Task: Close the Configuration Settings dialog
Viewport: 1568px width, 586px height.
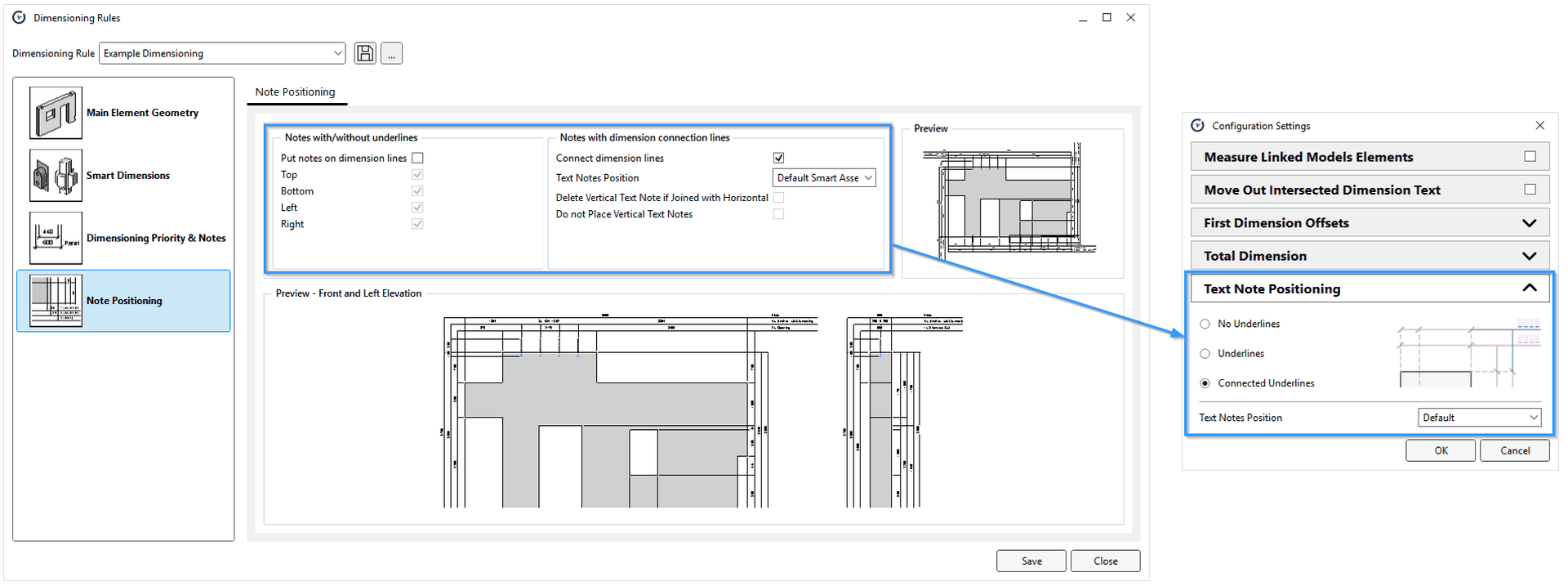Action: point(1539,126)
